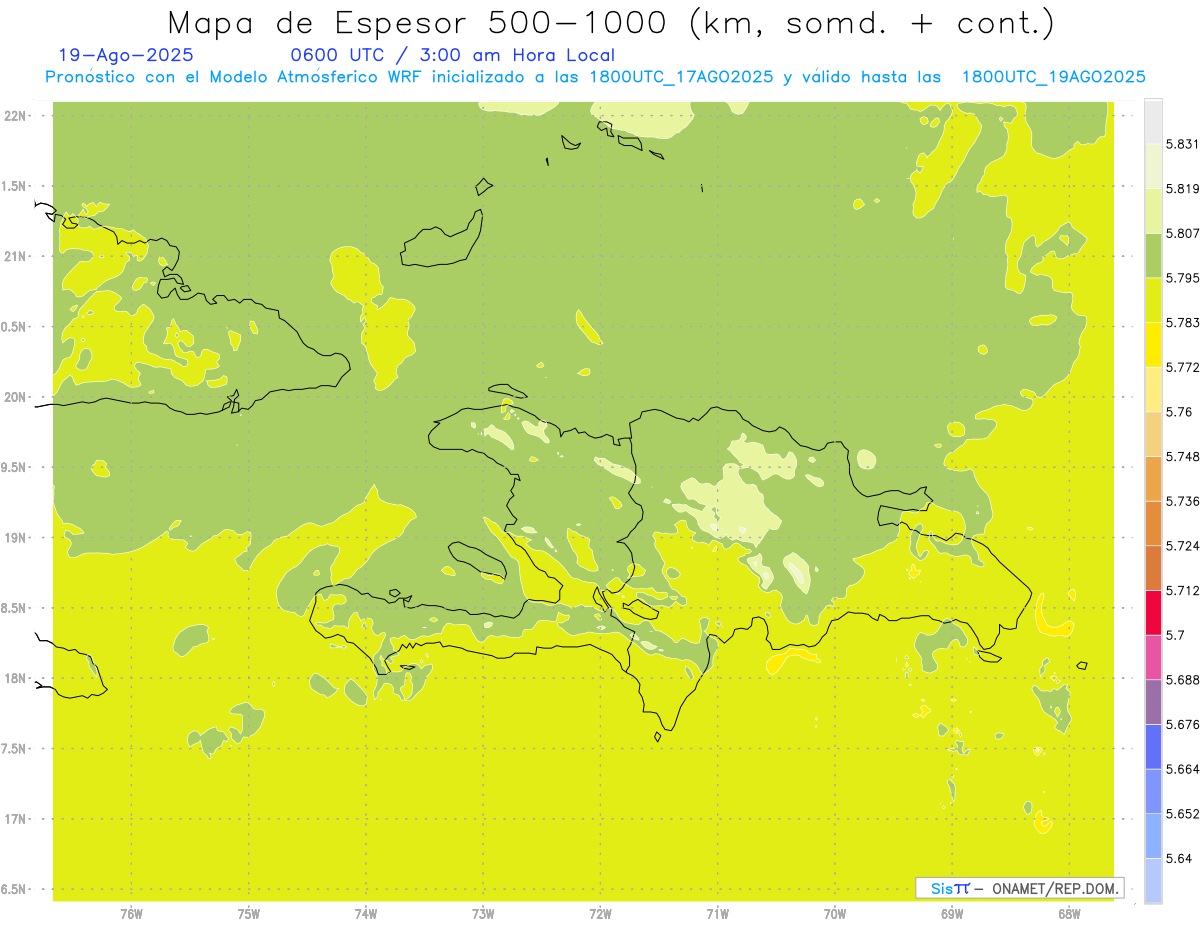Select the pink legend swatch between 5.688 and 5.7
The image size is (1200, 927).
(x=1153, y=658)
